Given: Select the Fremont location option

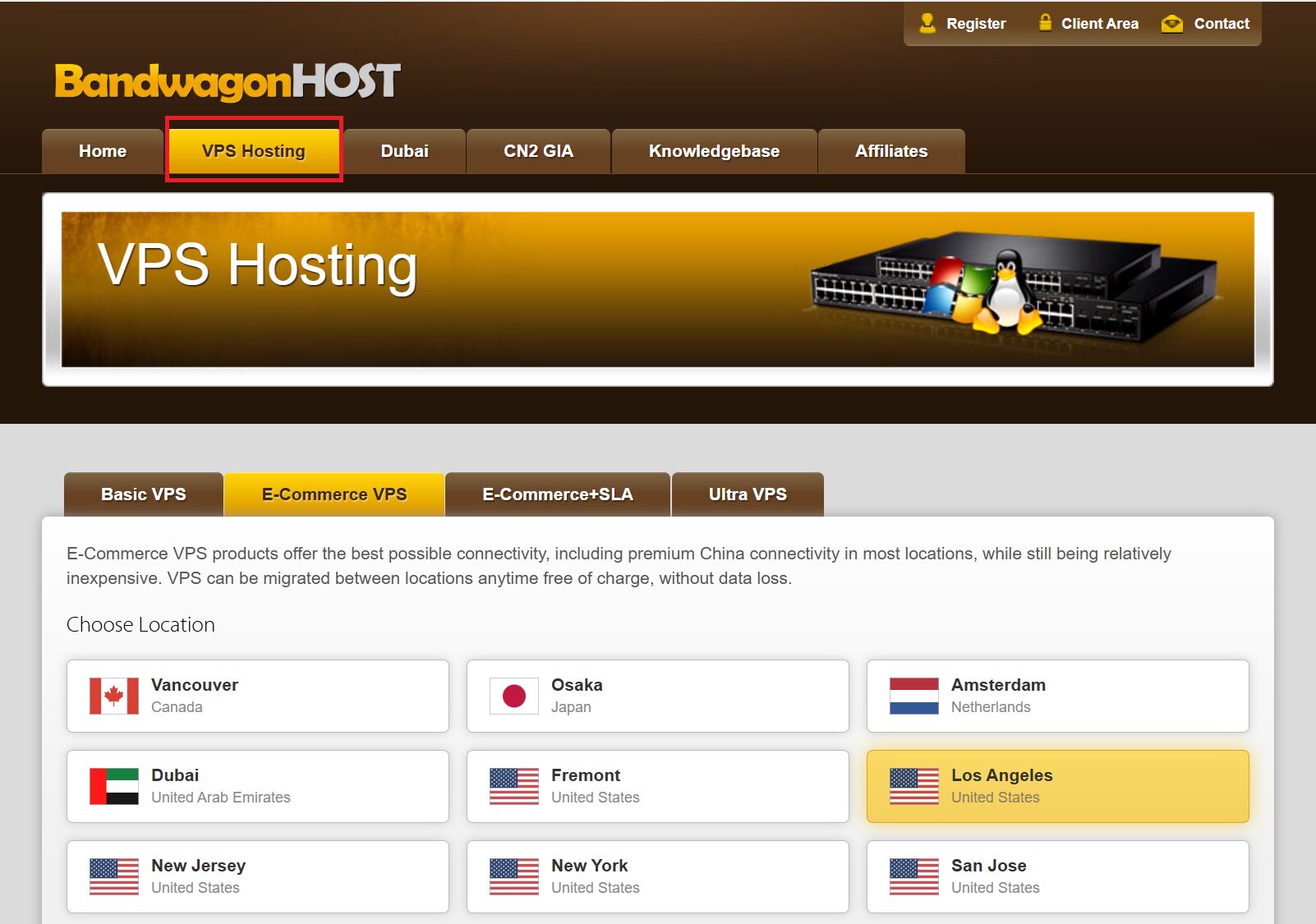Looking at the screenshot, I should pyautogui.click(x=657, y=786).
